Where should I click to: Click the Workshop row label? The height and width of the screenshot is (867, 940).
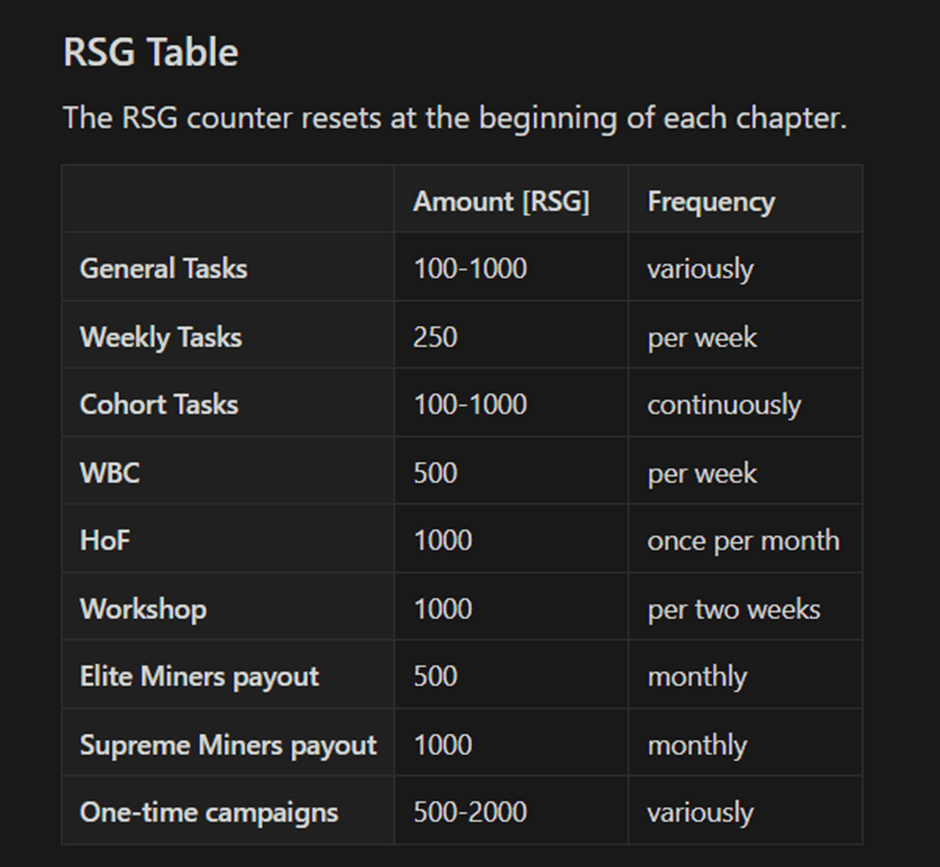[x=143, y=609]
